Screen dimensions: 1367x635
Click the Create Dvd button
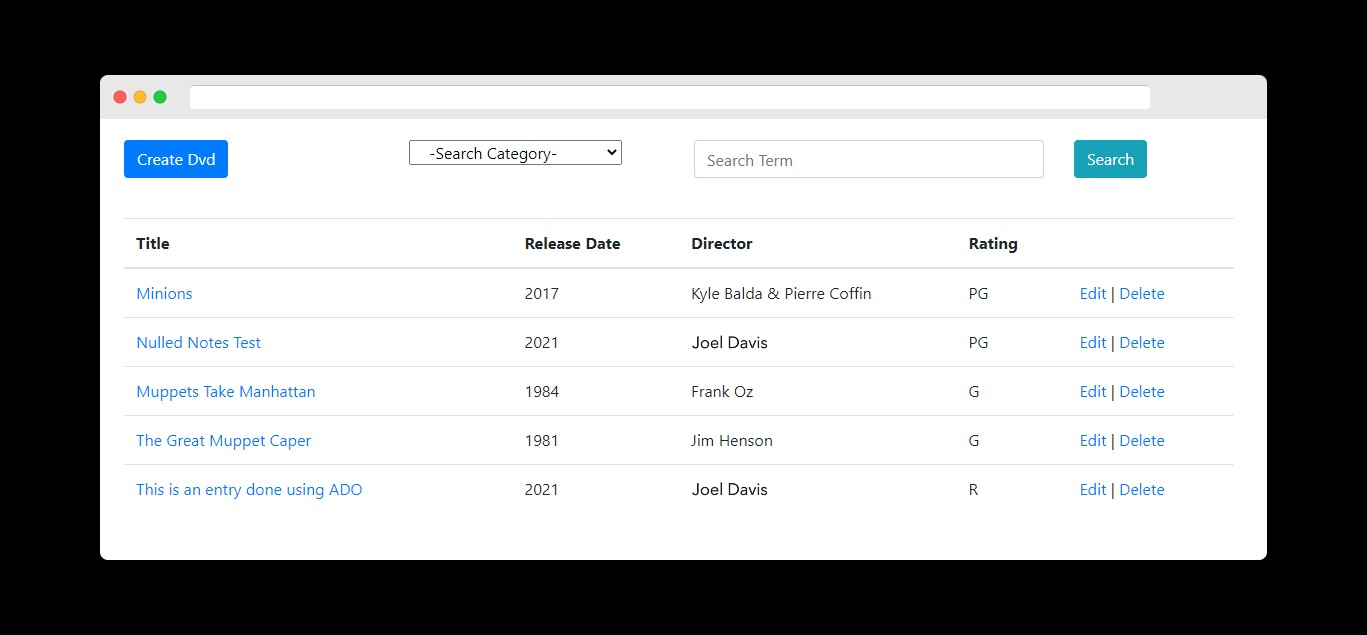(x=176, y=159)
